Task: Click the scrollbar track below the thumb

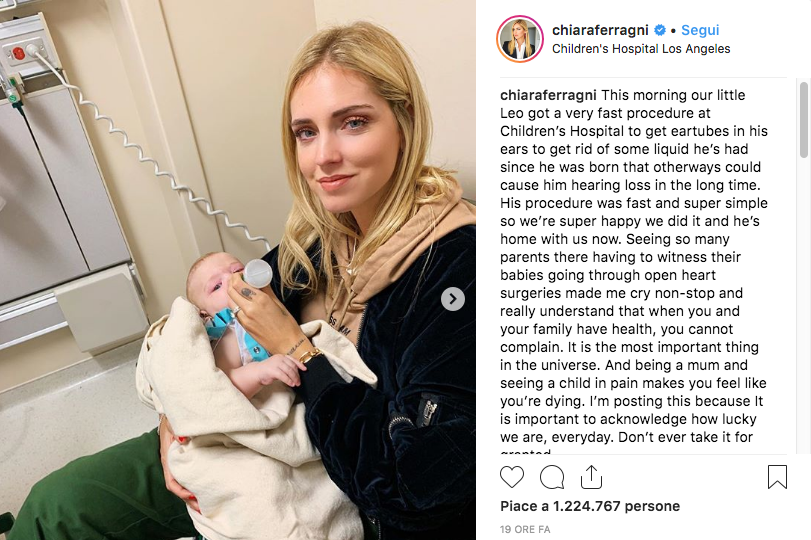Action: [803, 305]
